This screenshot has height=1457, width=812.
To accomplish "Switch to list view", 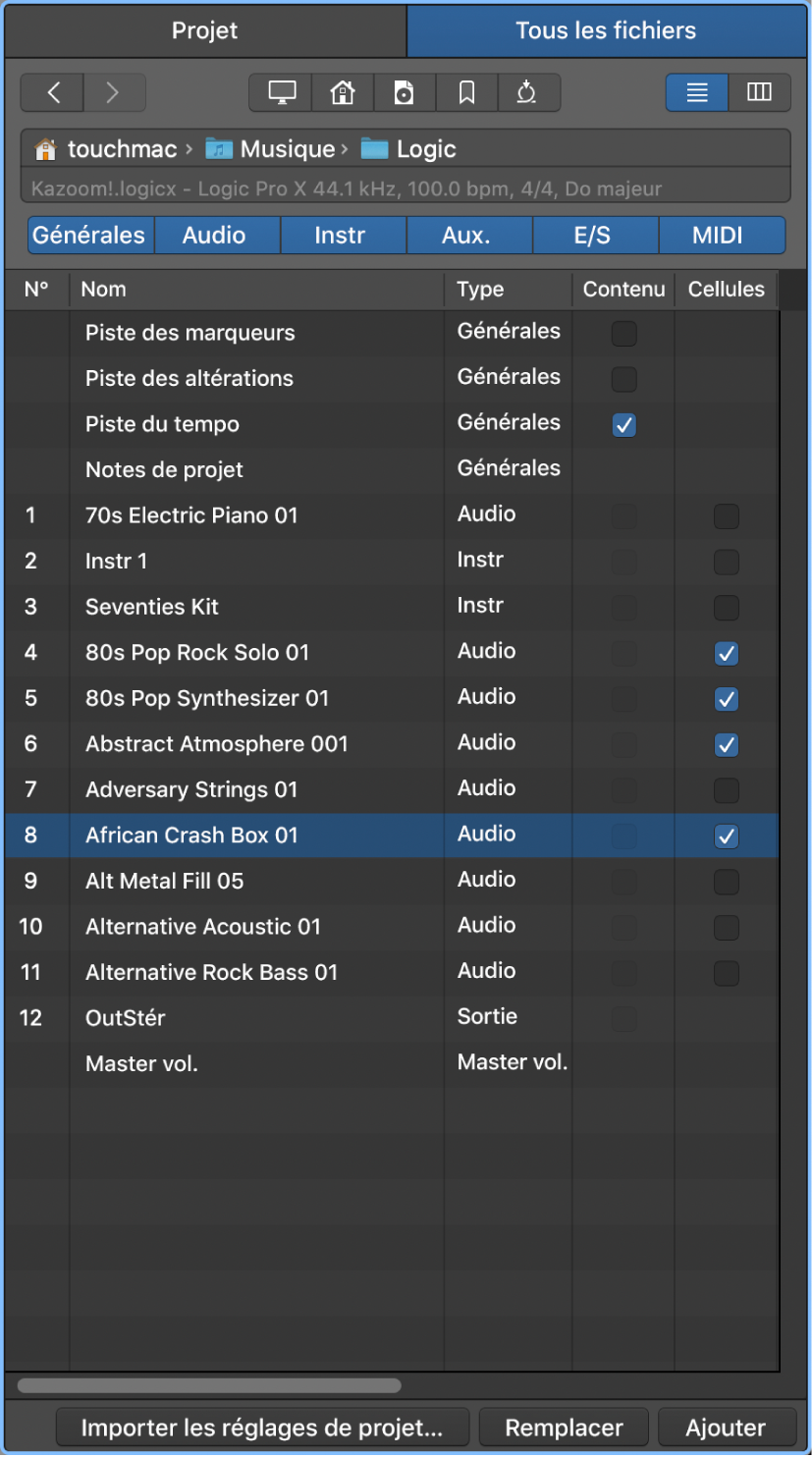I will click(697, 92).
